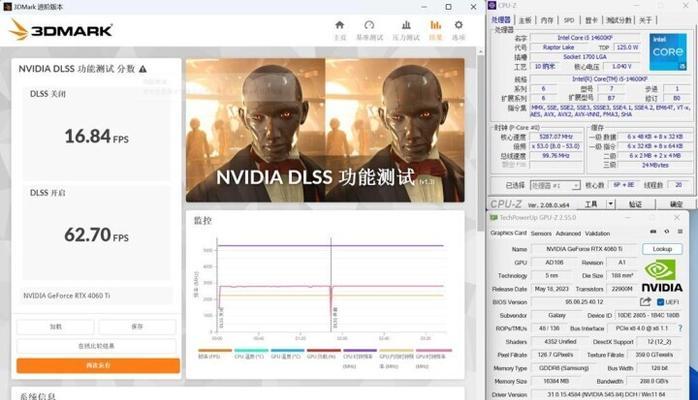Open the 3DMark benchmark tests gauge icon
The image size is (698, 400).
coord(369,25)
